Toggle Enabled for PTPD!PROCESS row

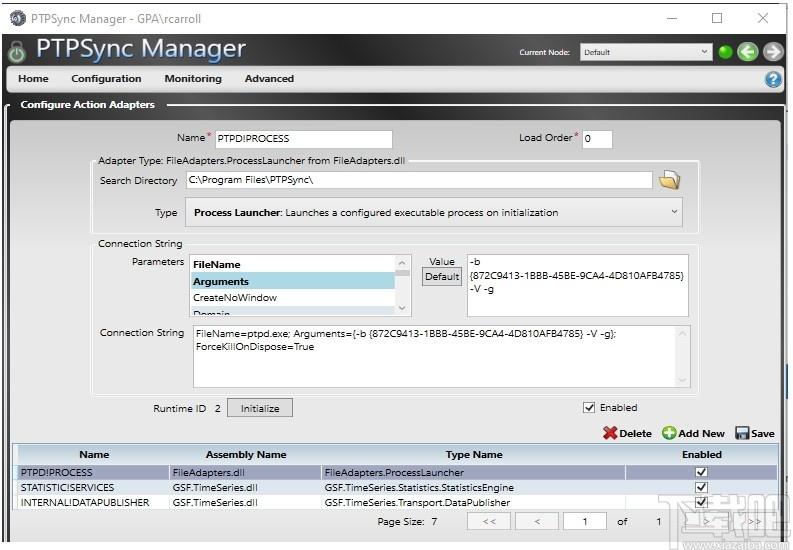click(701, 472)
